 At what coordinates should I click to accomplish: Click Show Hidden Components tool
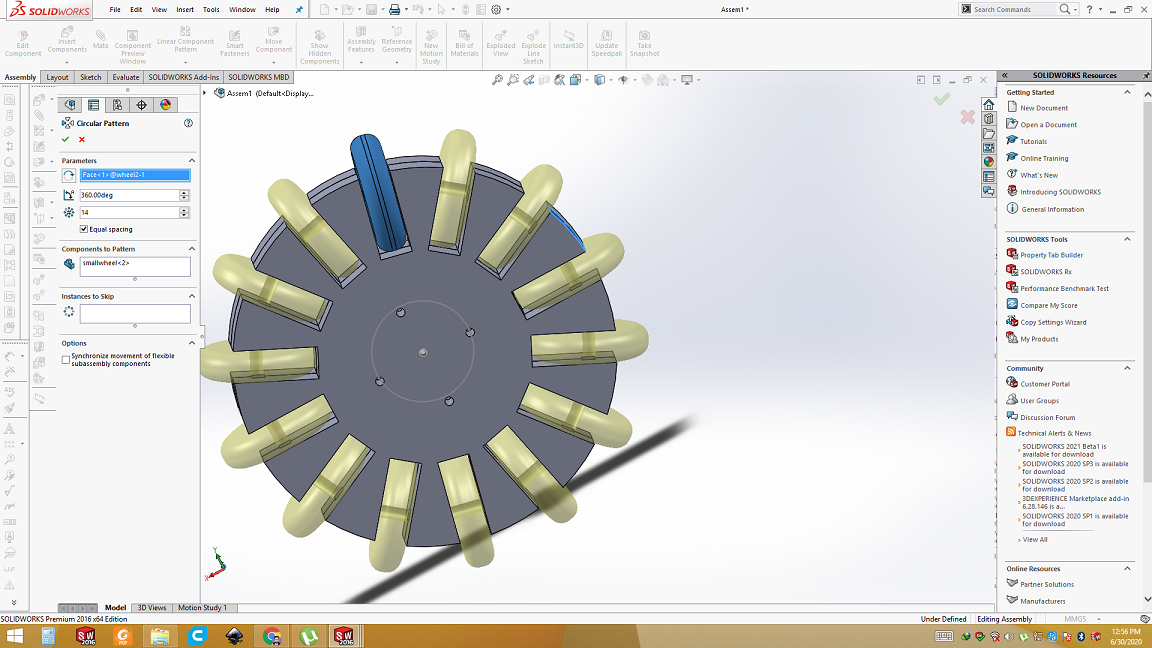(x=320, y=48)
